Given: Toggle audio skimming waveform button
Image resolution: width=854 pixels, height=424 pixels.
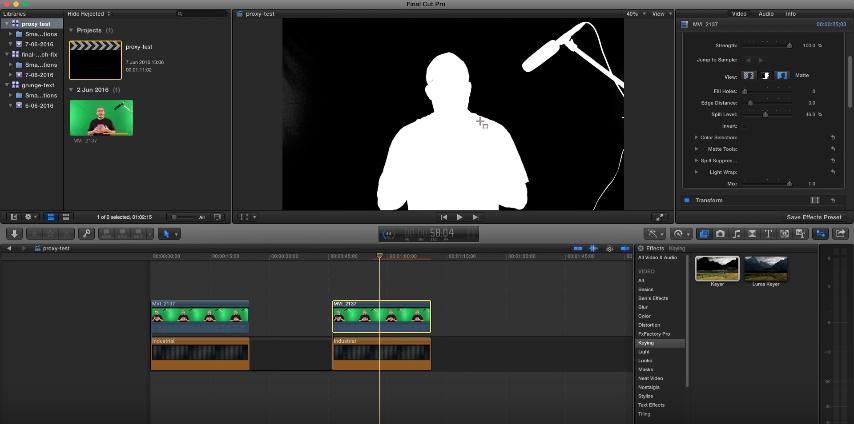Looking at the screenshot, I should 594,249.
